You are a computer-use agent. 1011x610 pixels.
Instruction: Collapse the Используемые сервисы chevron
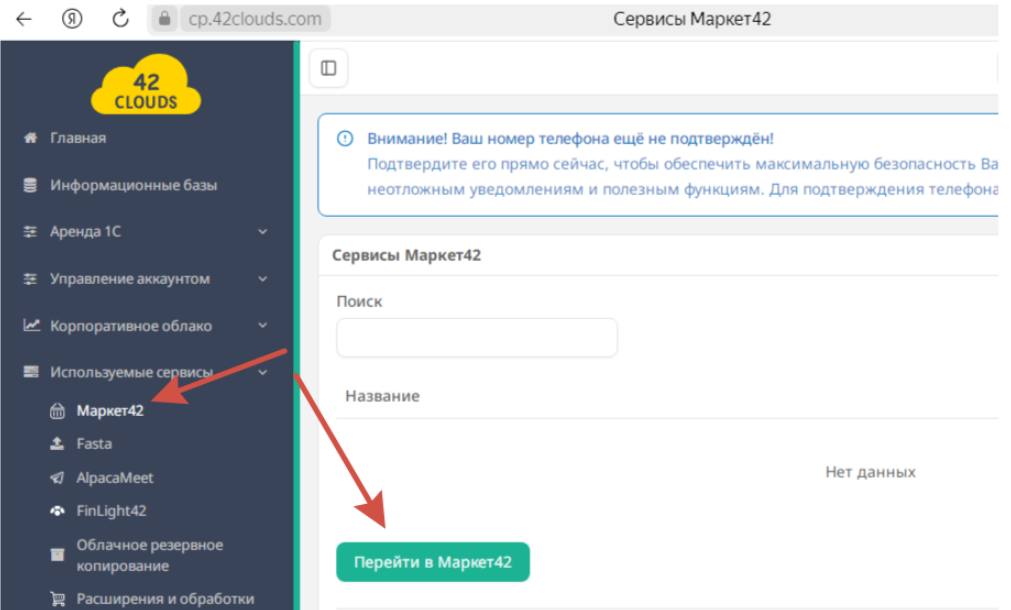tap(262, 372)
